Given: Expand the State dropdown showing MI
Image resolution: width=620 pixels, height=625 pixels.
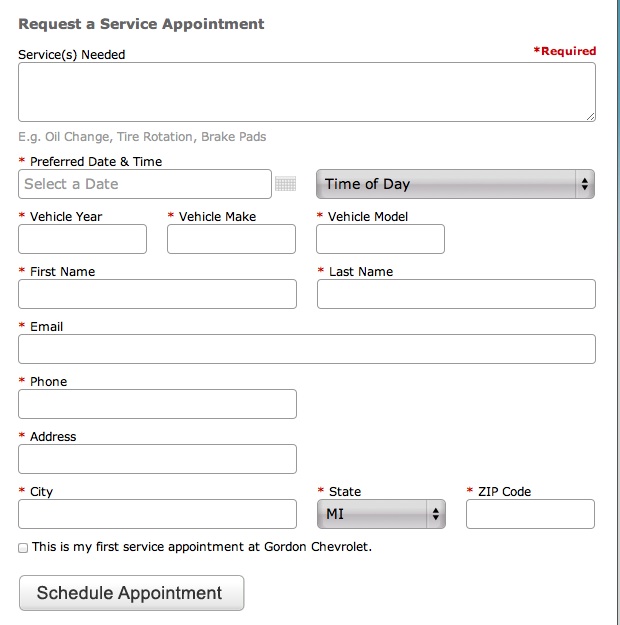Looking at the screenshot, I should pos(381,514).
